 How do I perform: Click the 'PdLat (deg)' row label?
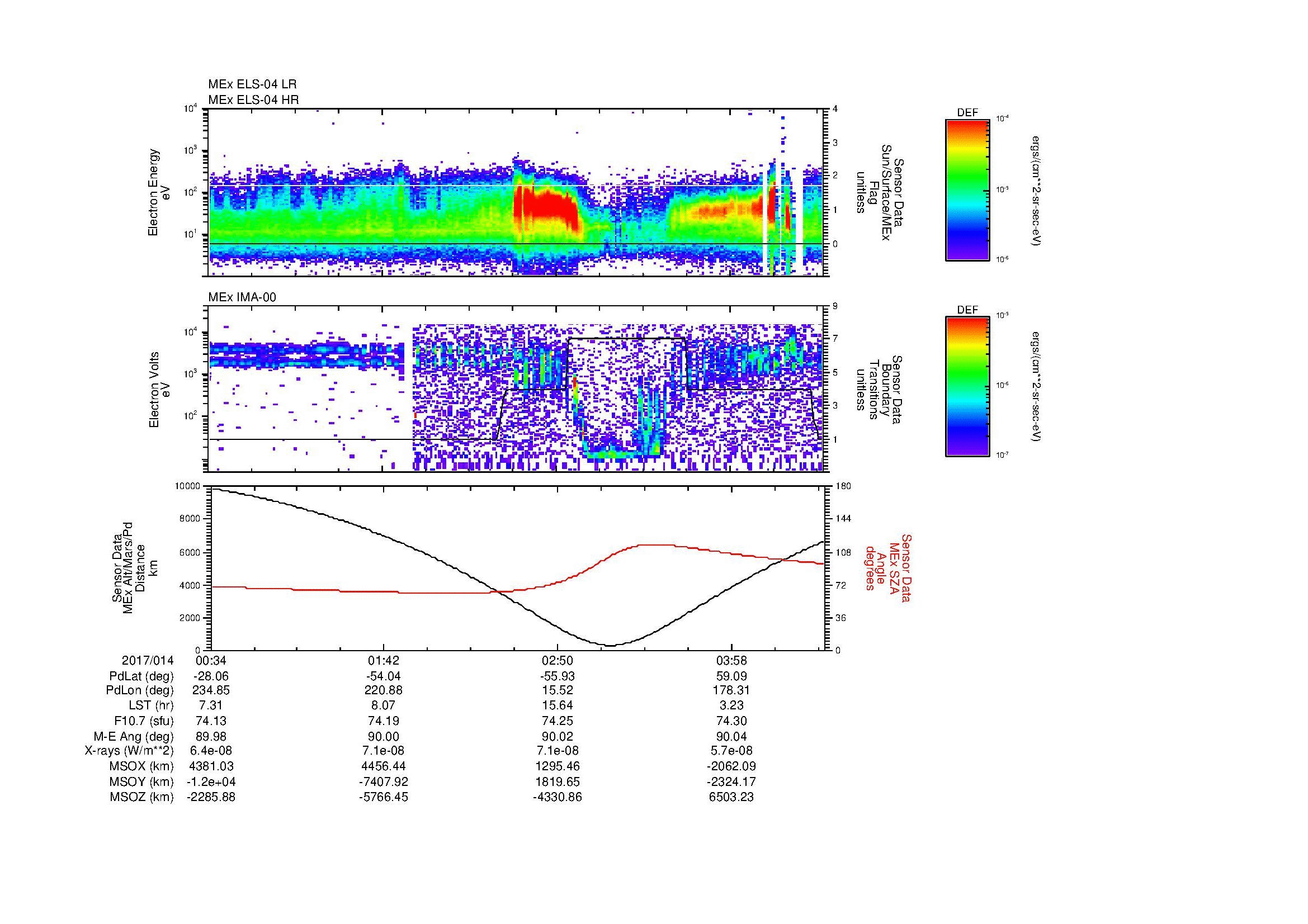point(141,676)
